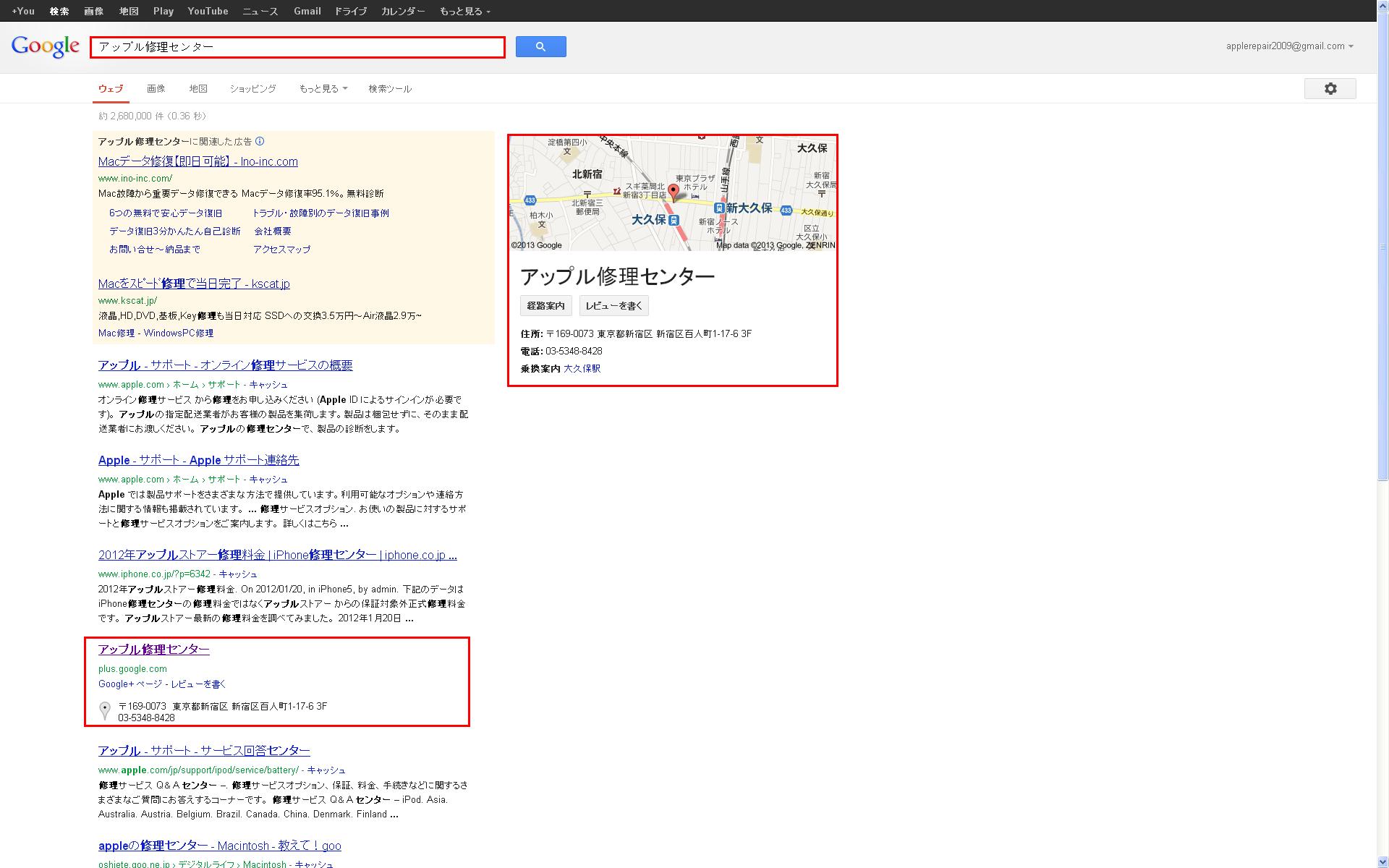The width and height of the screenshot is (1389, 868).
Task: Click the place panel title アップル修理センター
Action: pos(618,276)
